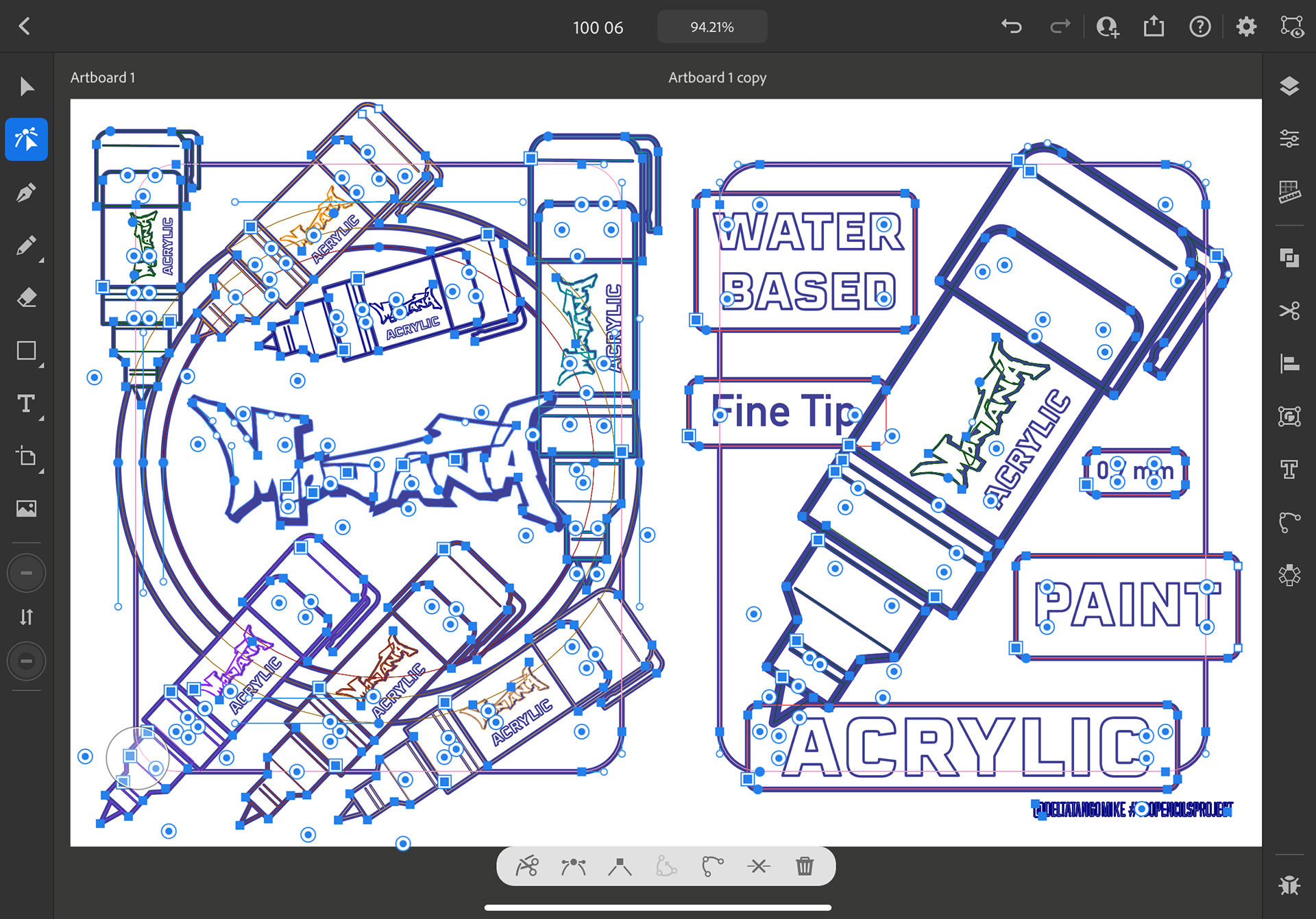Click the PAINT text artwork
The width and height of the screenshot is (1316, 919).
click(x=1127, y=606)
